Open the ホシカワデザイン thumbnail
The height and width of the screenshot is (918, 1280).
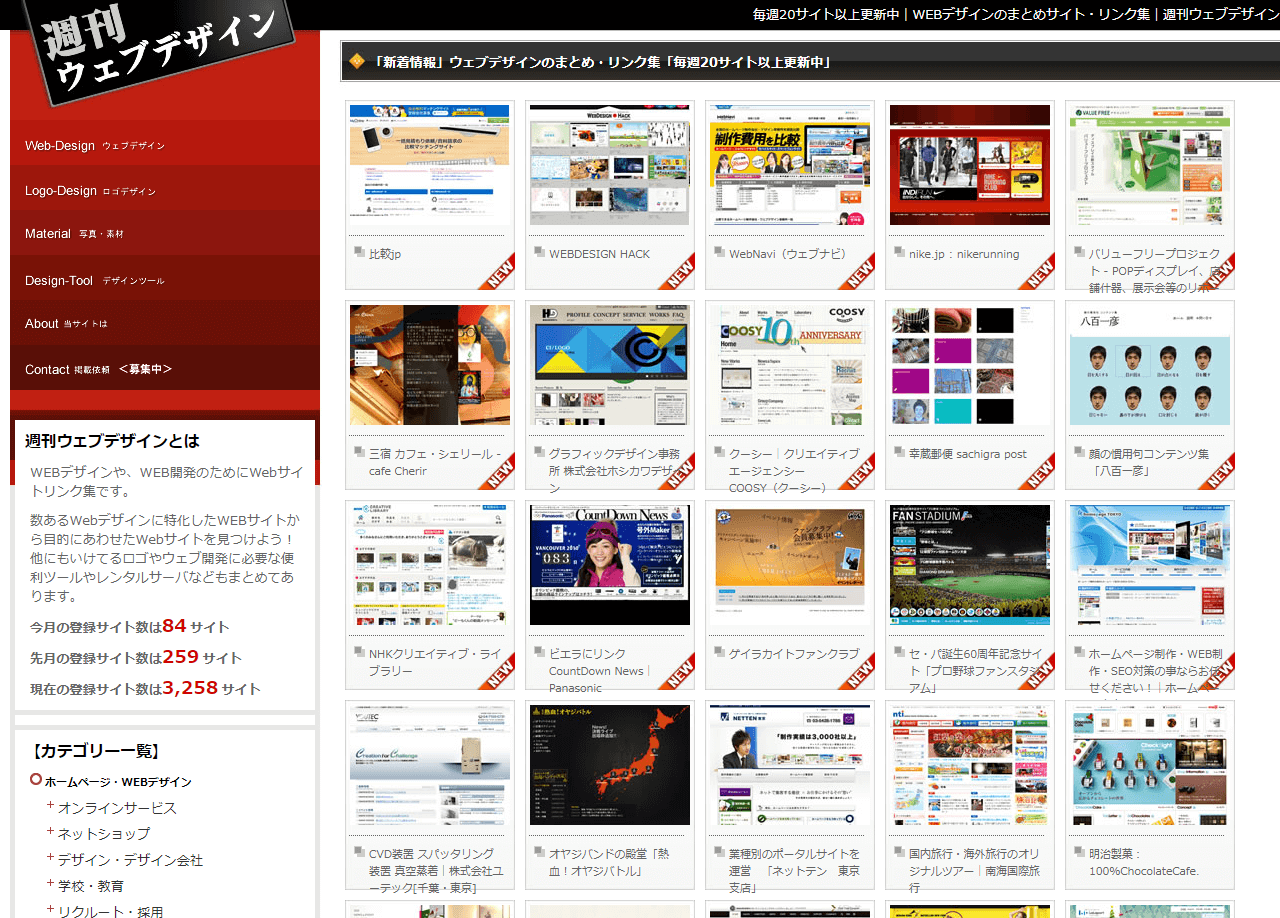(610, 365)
